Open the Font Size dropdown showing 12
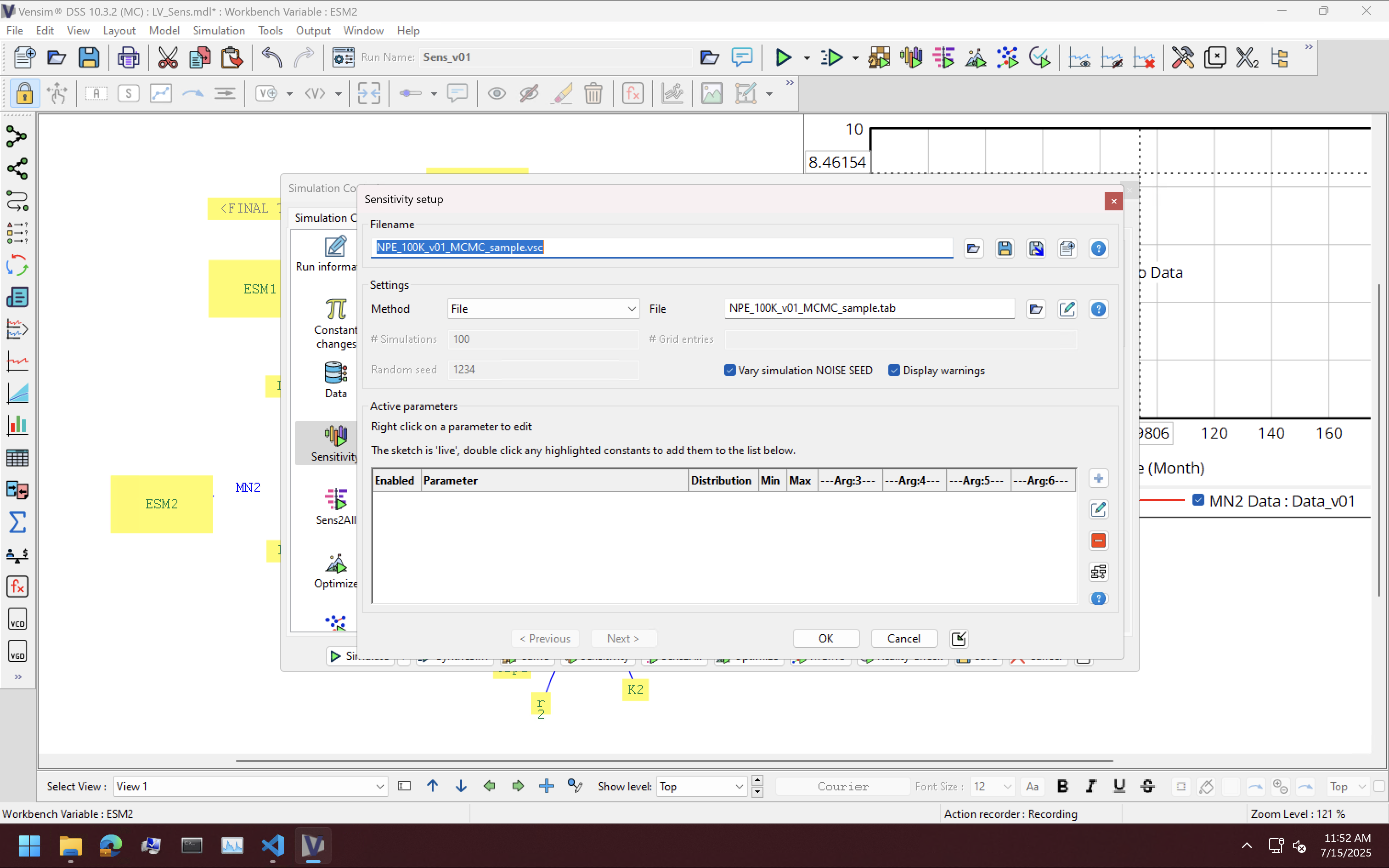This screenshot has height=868, width=1389. click(993, 786)
